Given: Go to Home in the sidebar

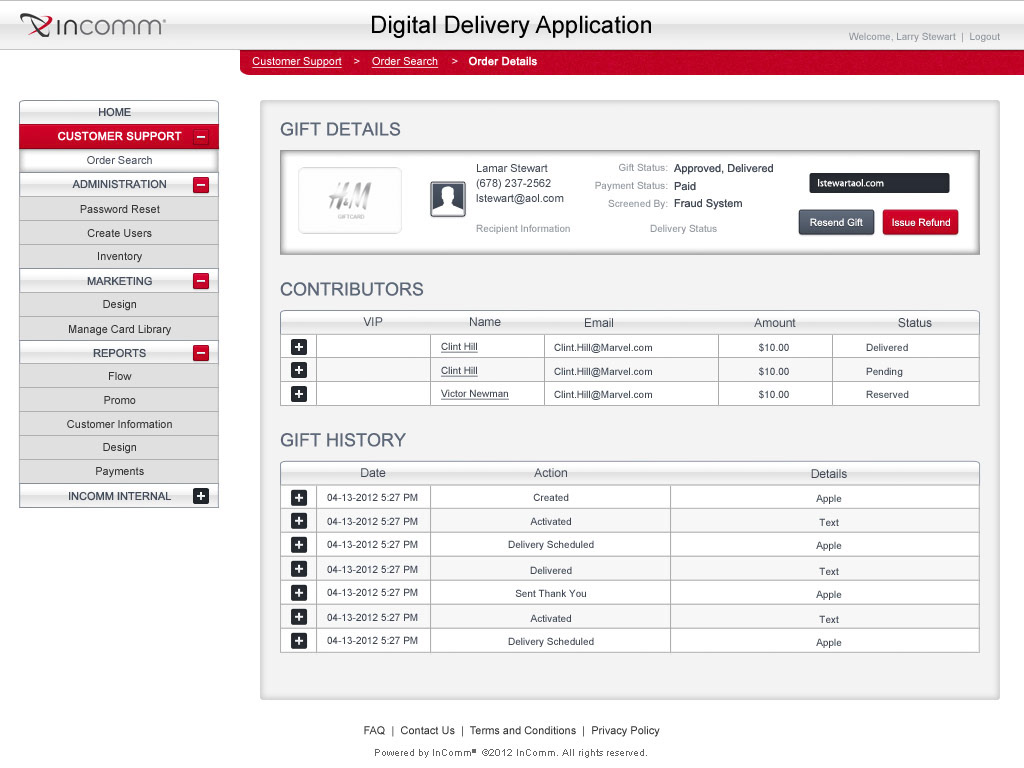Looking at the screenshot, I should [x=119, y=112].
